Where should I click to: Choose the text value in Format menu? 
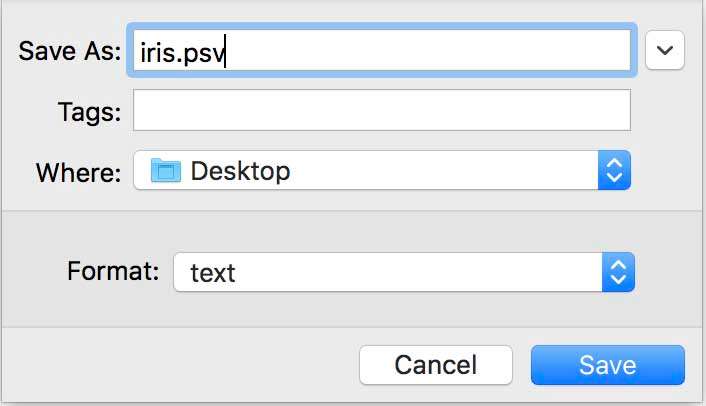point(213,273)
